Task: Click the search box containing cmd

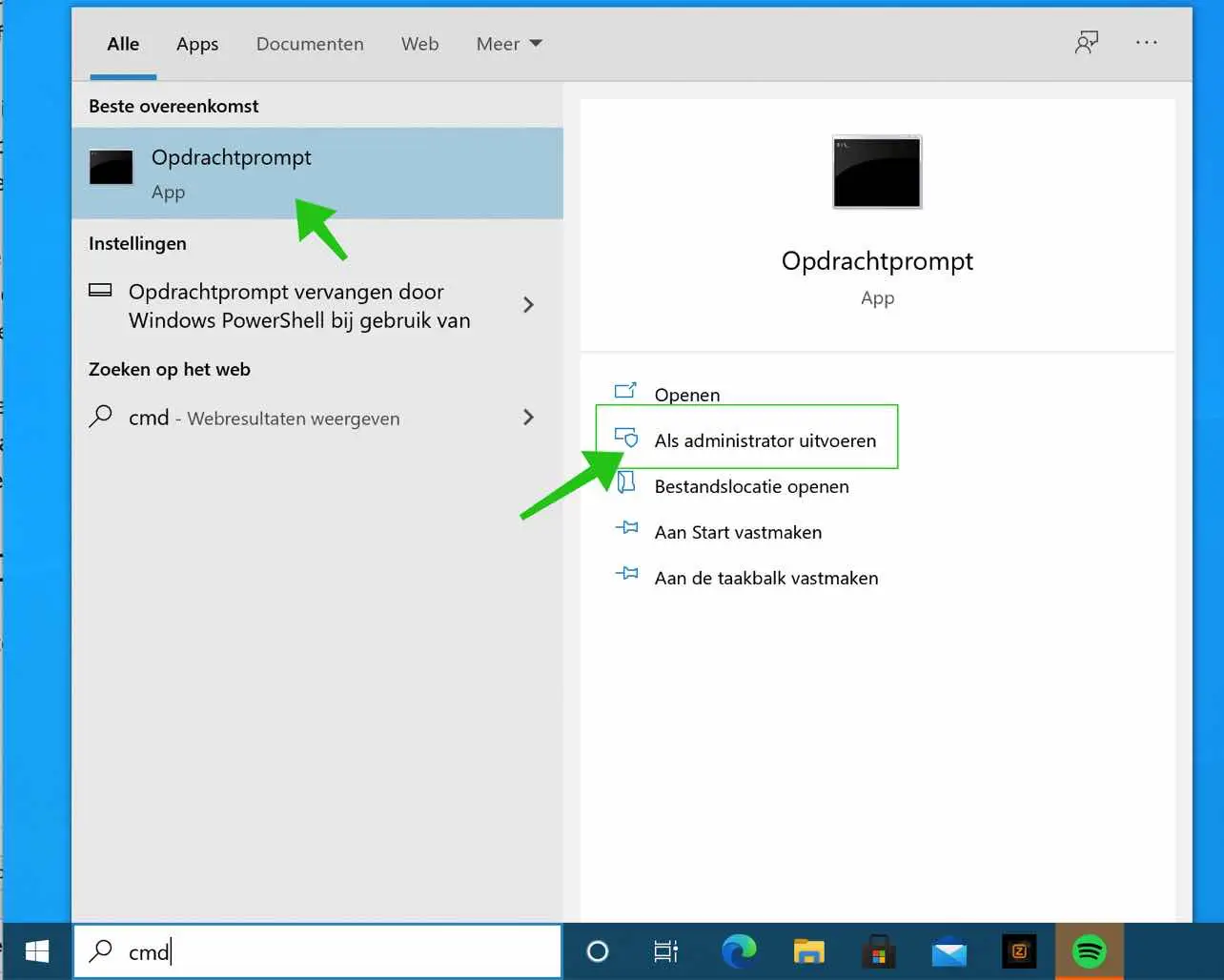Action: tap(317, 951)
